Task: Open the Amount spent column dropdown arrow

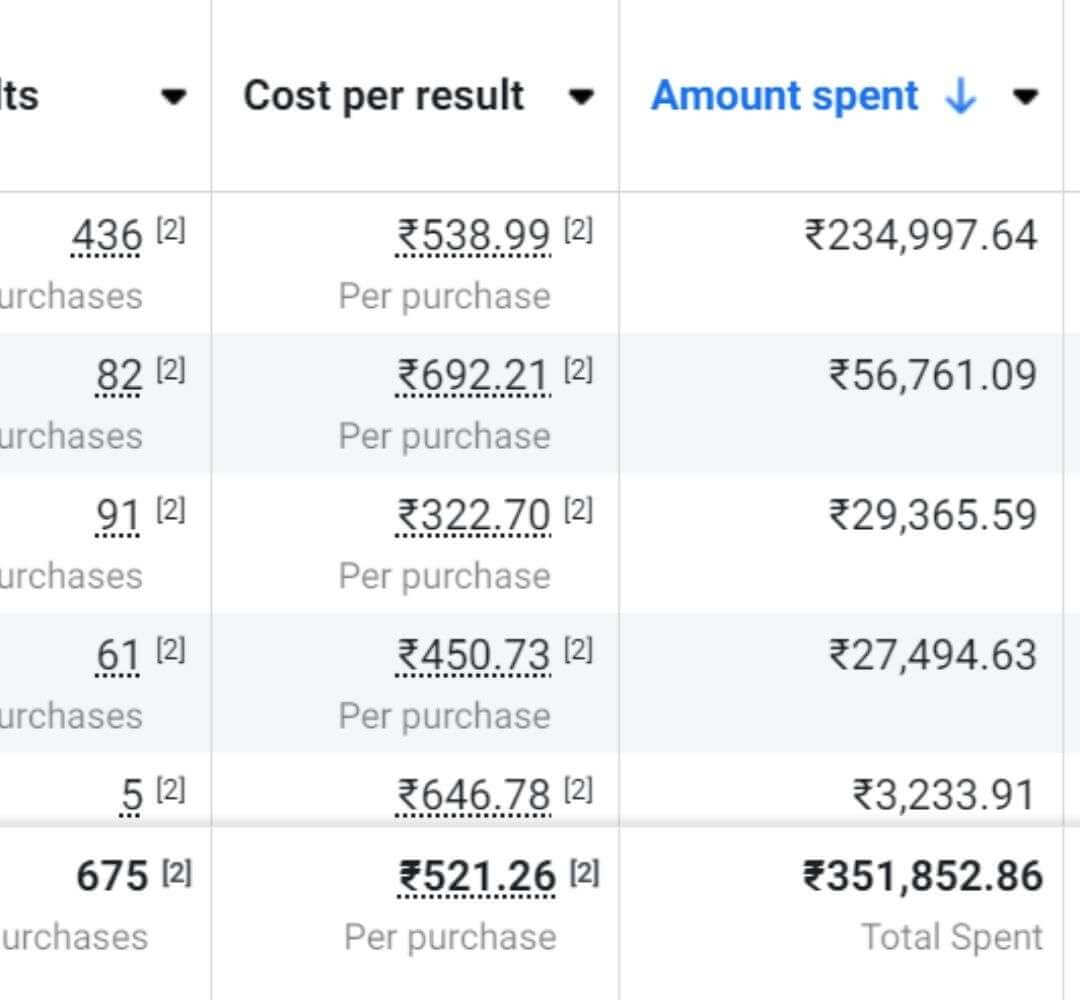Action: [1025, 96]
